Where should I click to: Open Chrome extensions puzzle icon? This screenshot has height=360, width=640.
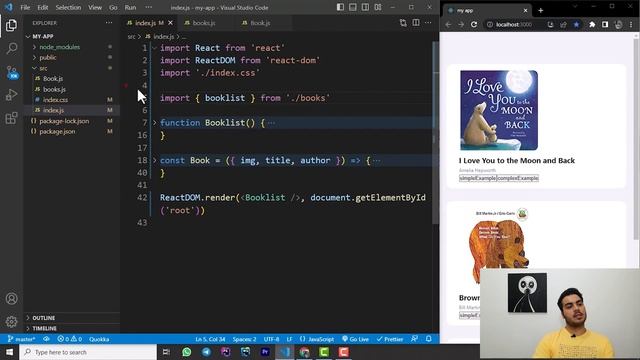point(592,24)
